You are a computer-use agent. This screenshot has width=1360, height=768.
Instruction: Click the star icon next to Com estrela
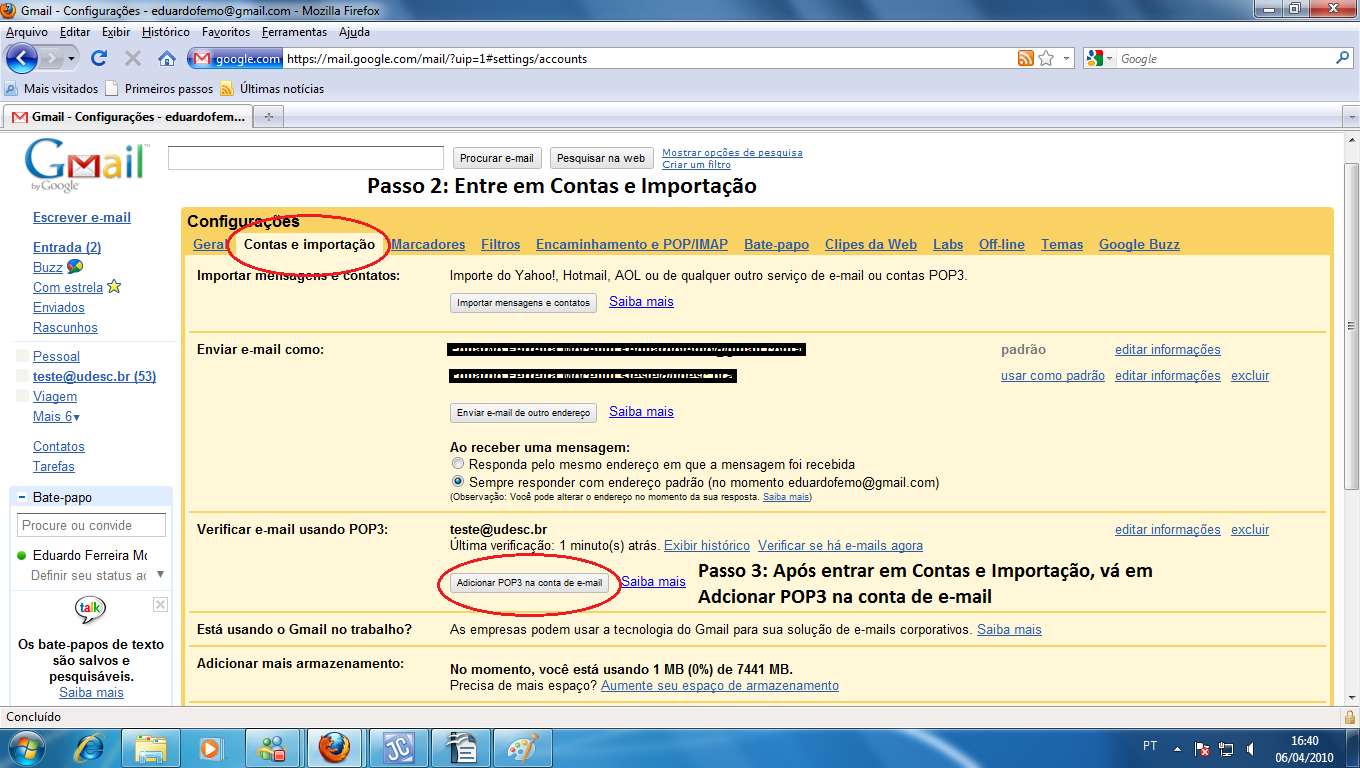tap(114, 286)
